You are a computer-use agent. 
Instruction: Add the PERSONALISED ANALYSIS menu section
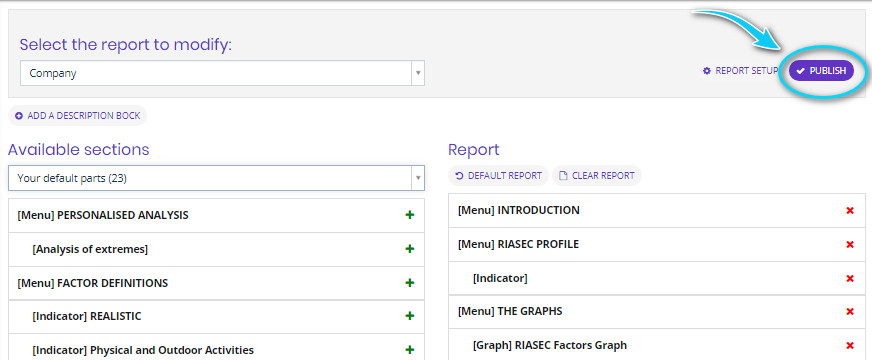[410, 215]
